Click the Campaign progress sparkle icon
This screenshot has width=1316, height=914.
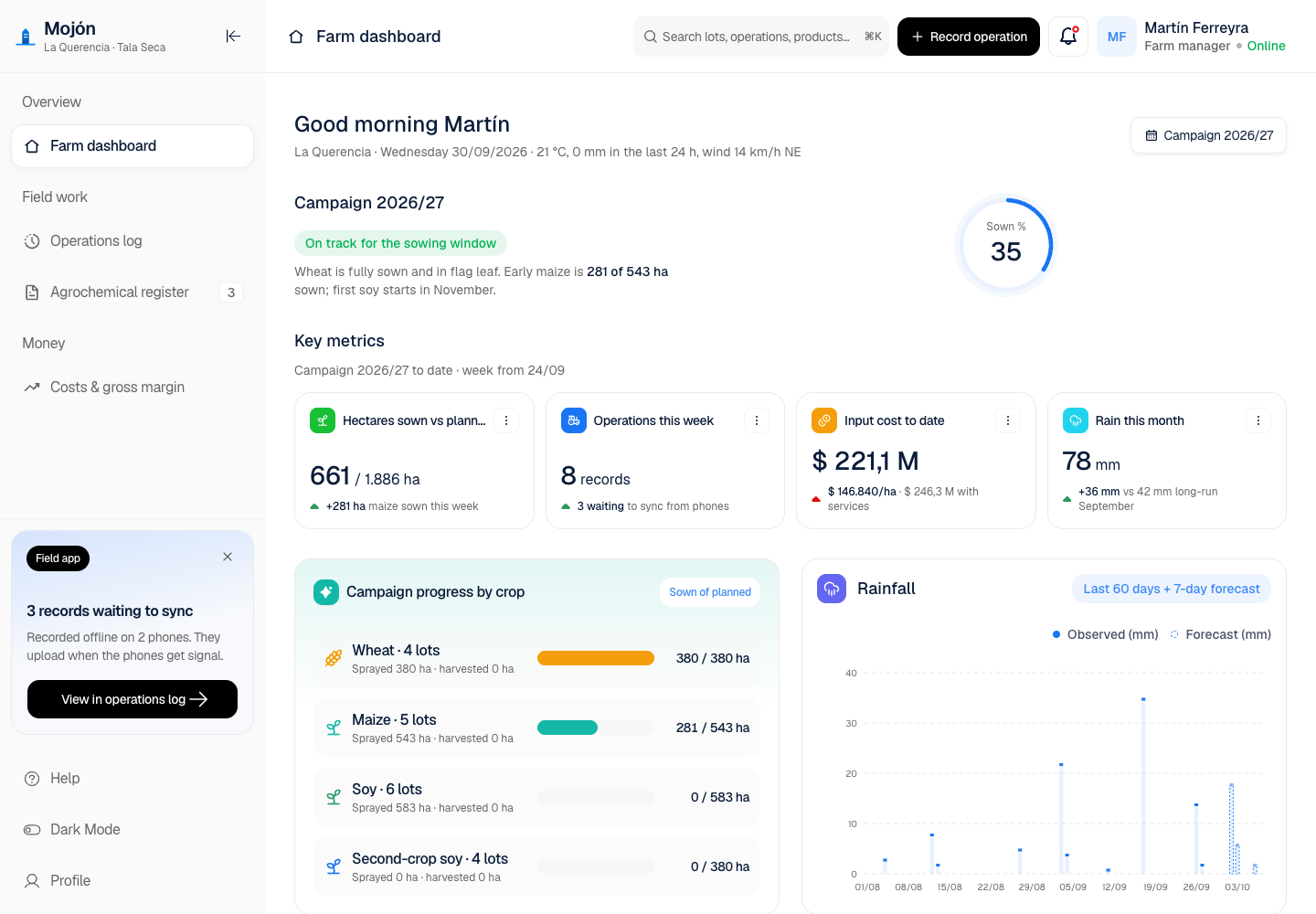326,592
